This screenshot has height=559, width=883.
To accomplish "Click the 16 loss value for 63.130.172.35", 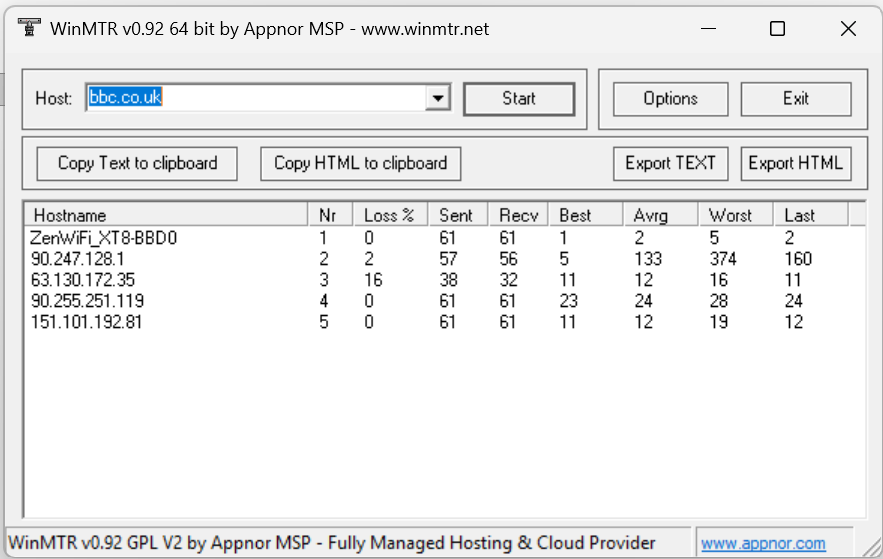I will point(373,280).
